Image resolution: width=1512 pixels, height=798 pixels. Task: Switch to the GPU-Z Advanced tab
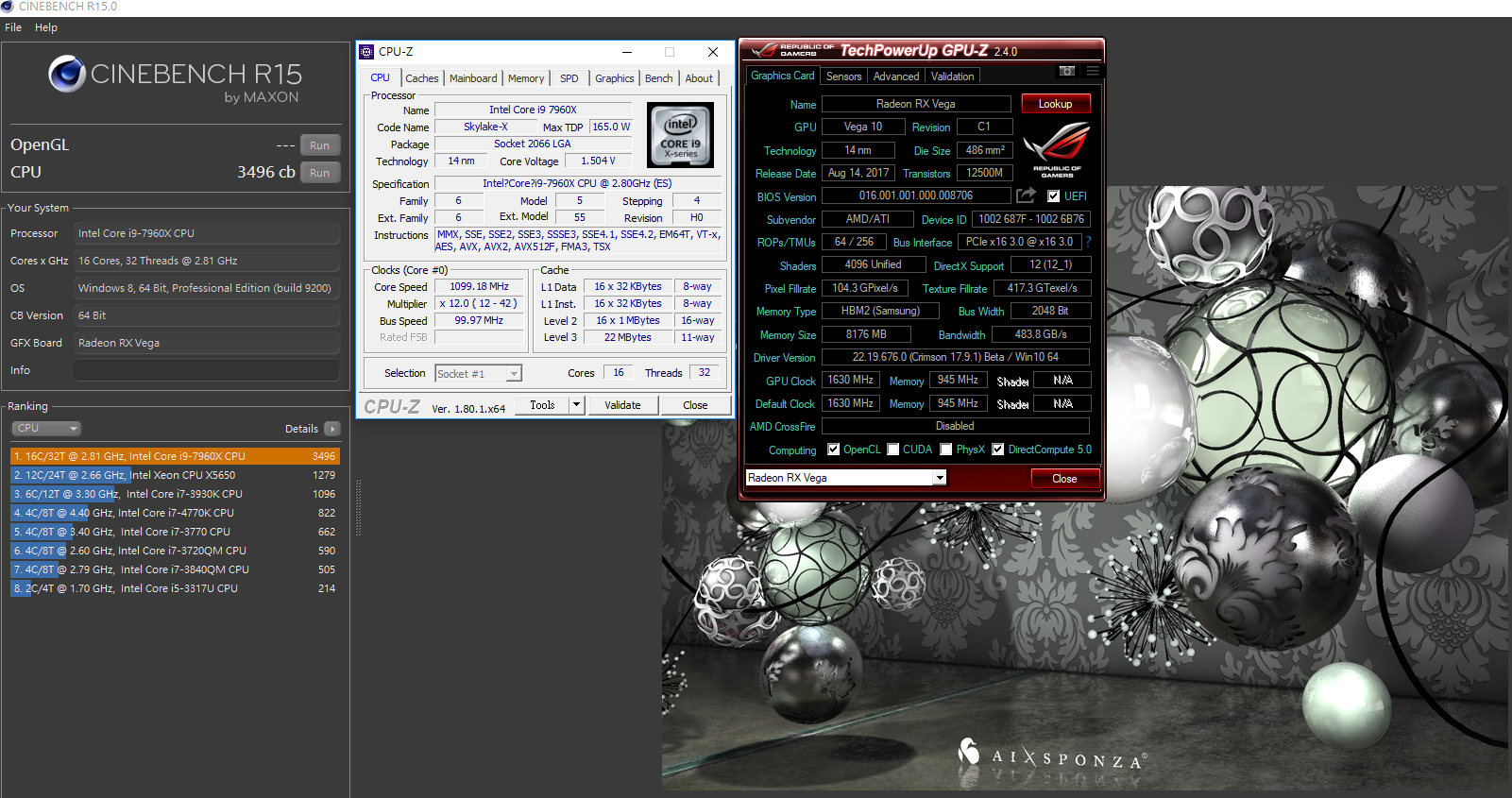tap(896, 76)
